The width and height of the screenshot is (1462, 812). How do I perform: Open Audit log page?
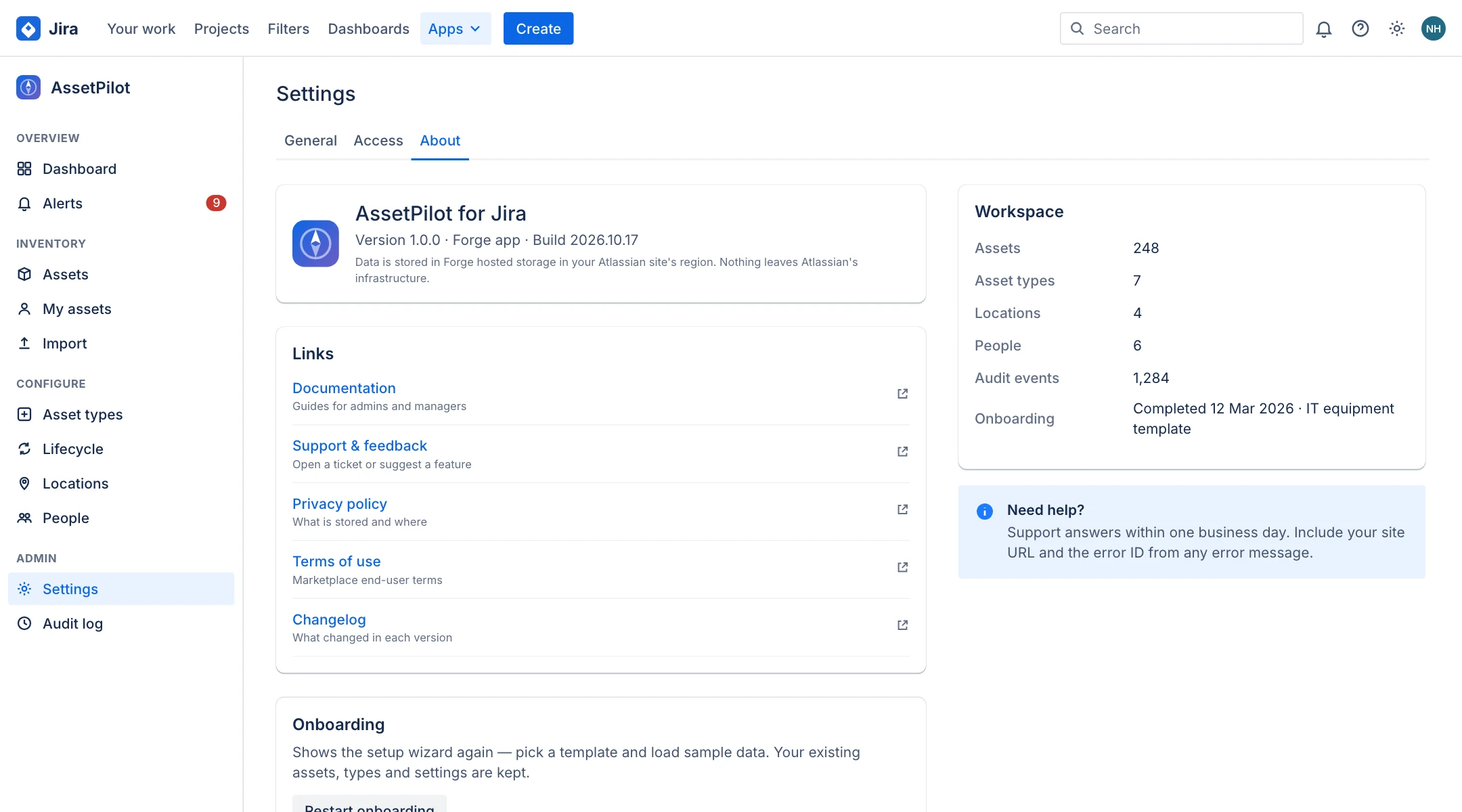pyautogui.click(x=121, y=624)
